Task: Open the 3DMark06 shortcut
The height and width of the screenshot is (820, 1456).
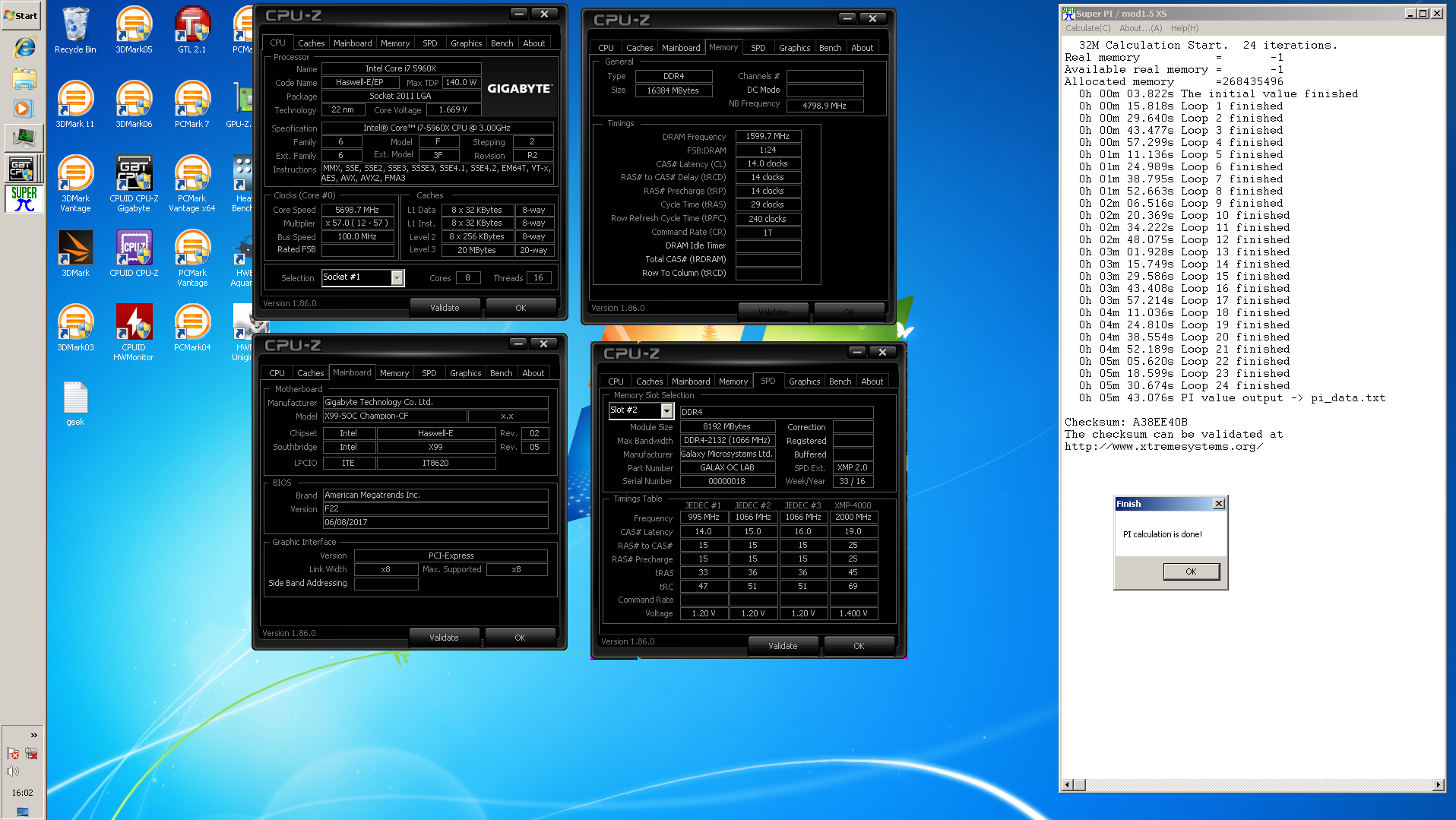Action: [134, 105]
